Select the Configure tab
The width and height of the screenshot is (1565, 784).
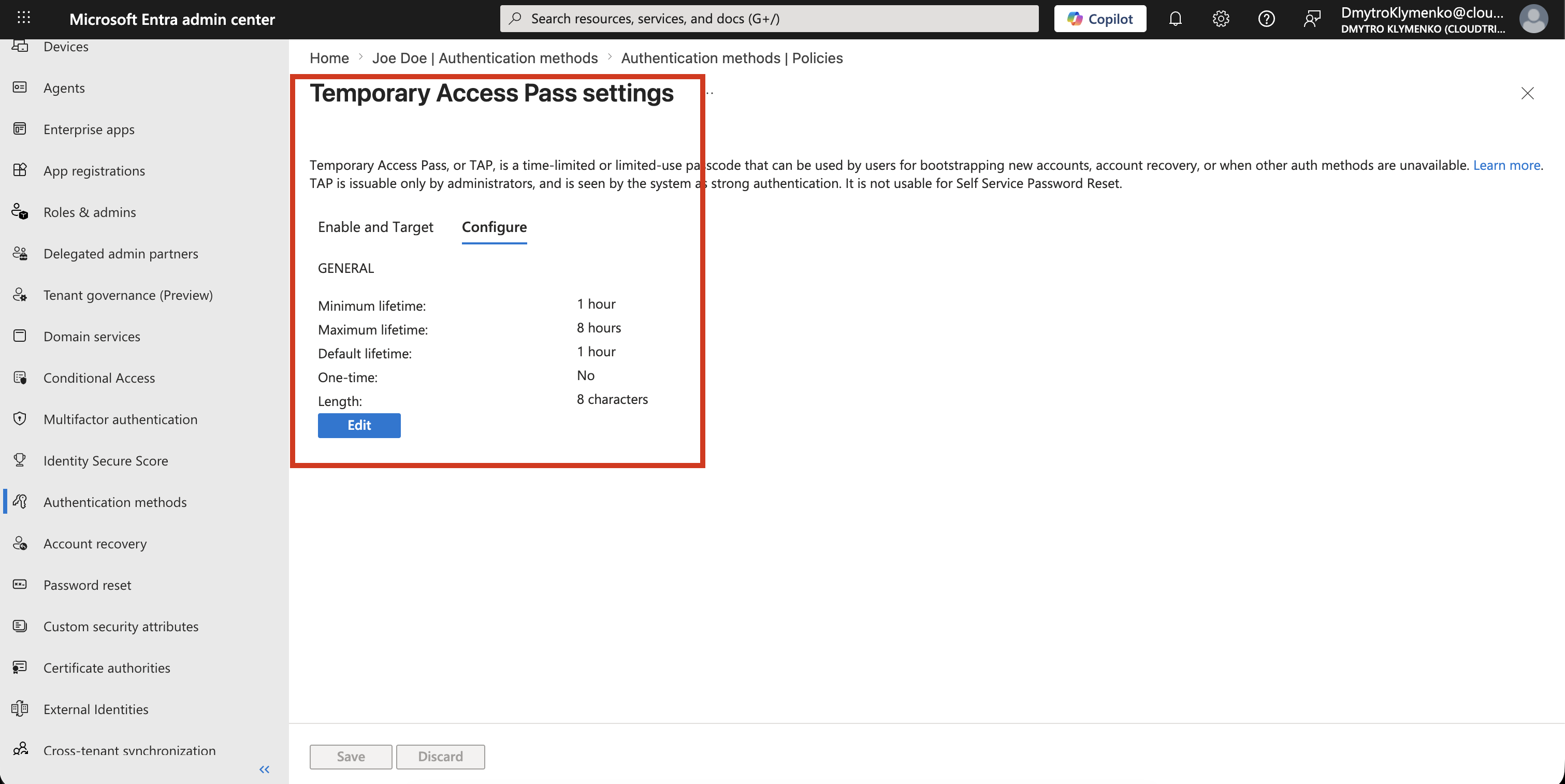click(494, 227)
